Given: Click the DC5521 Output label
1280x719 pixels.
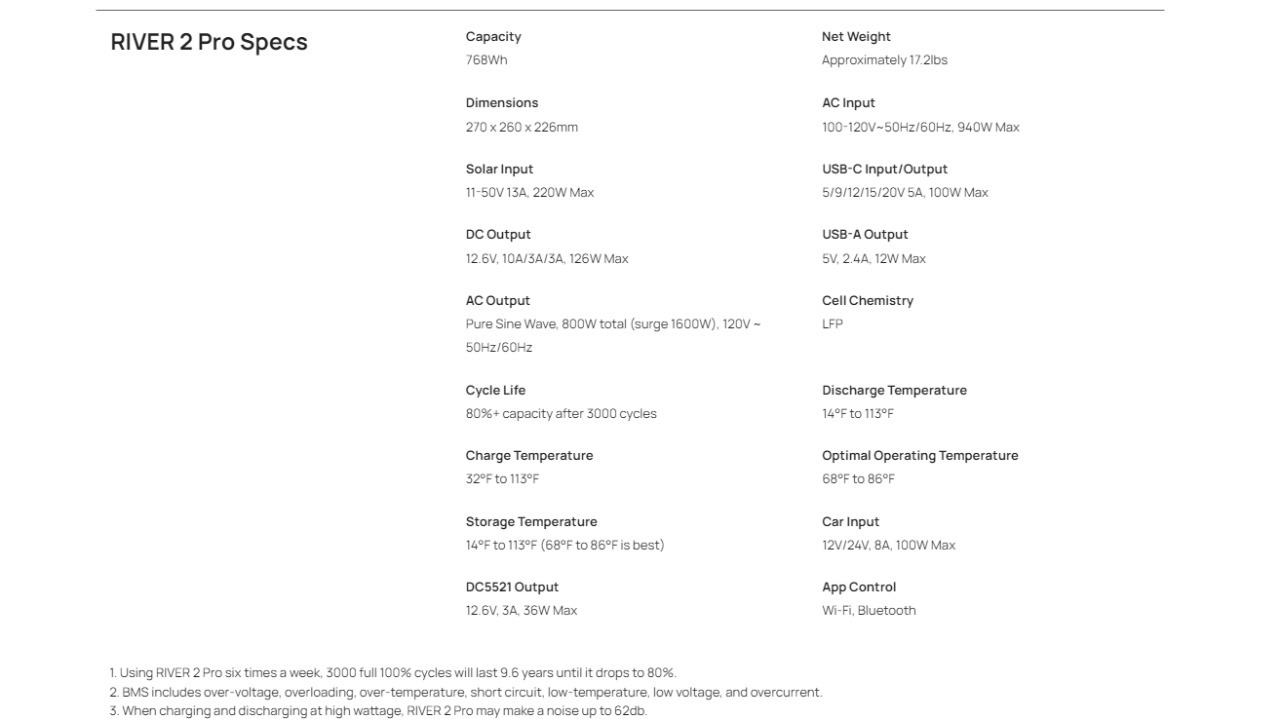Looking at the screenshot, I should pos(512,587).
